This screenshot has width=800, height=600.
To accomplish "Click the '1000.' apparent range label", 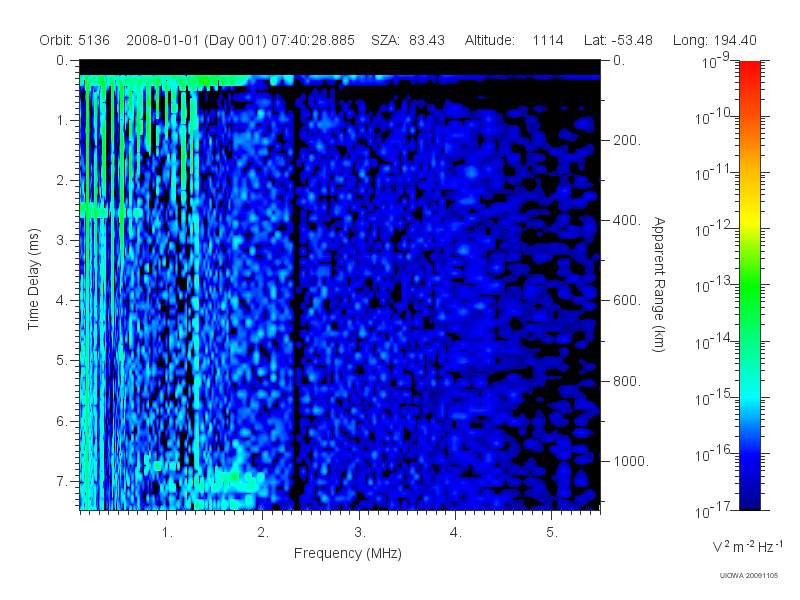I will pyautogui.click(x=631, y=461).
